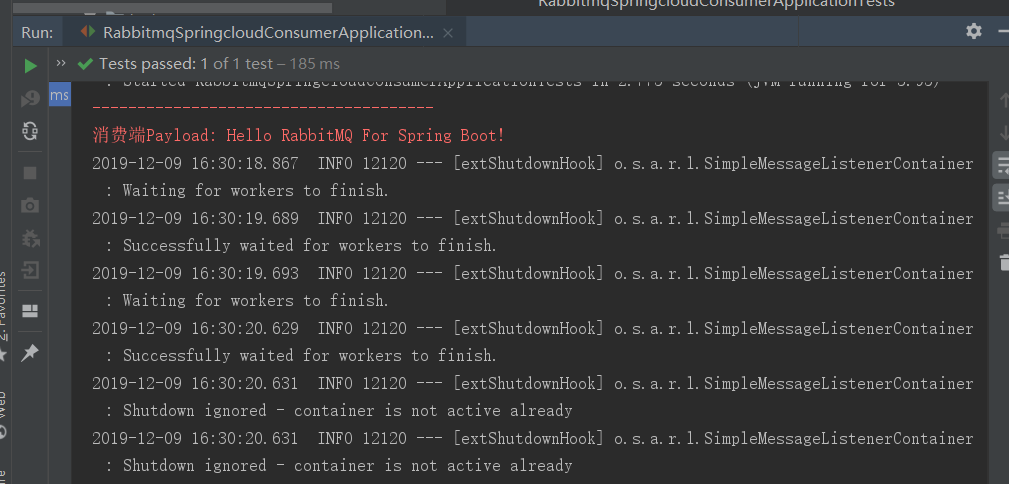Toggle scroll to end of console
This screenshot has height=484, width=1009.
point(1003,197)
